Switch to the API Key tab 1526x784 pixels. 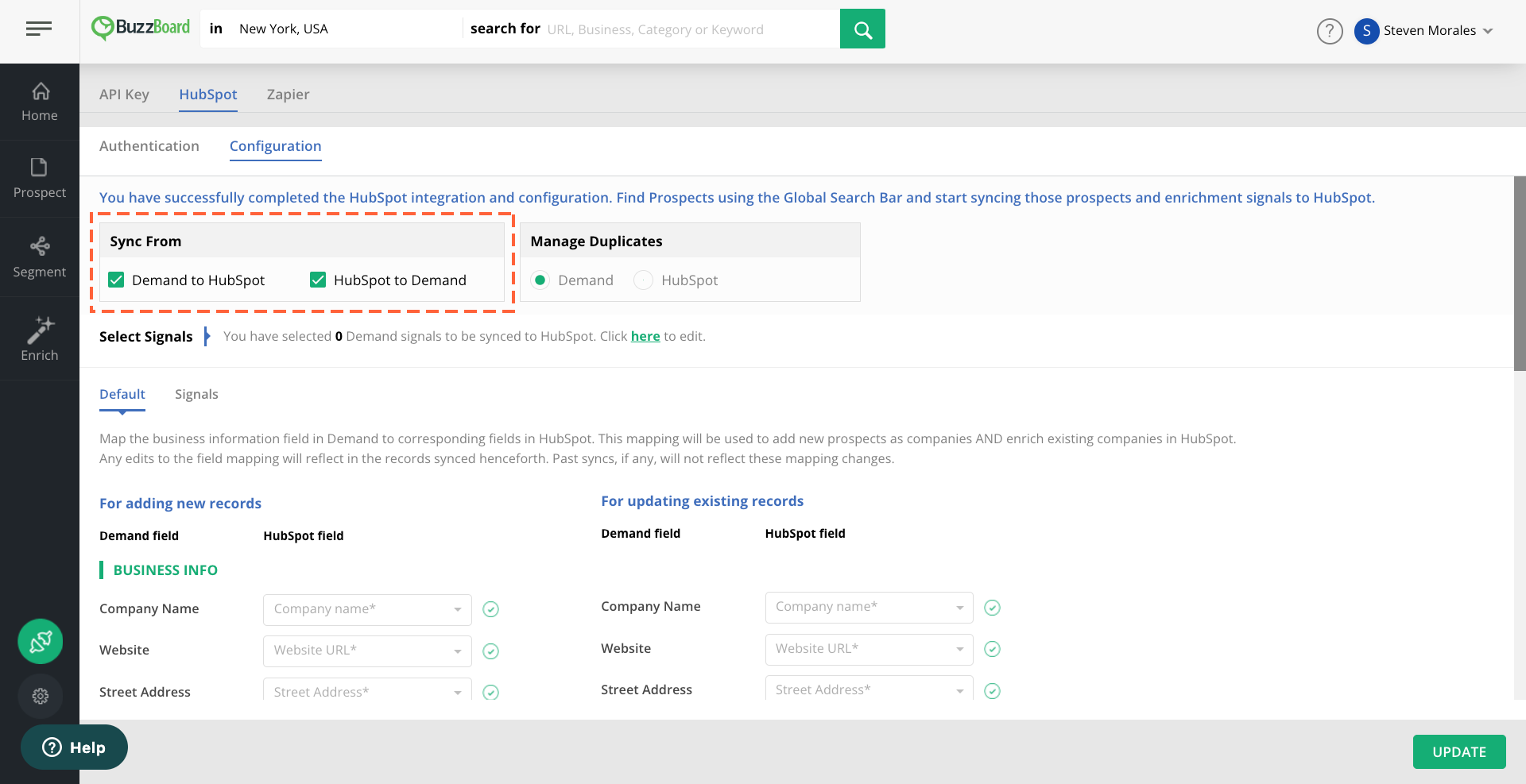click(124, 95)
